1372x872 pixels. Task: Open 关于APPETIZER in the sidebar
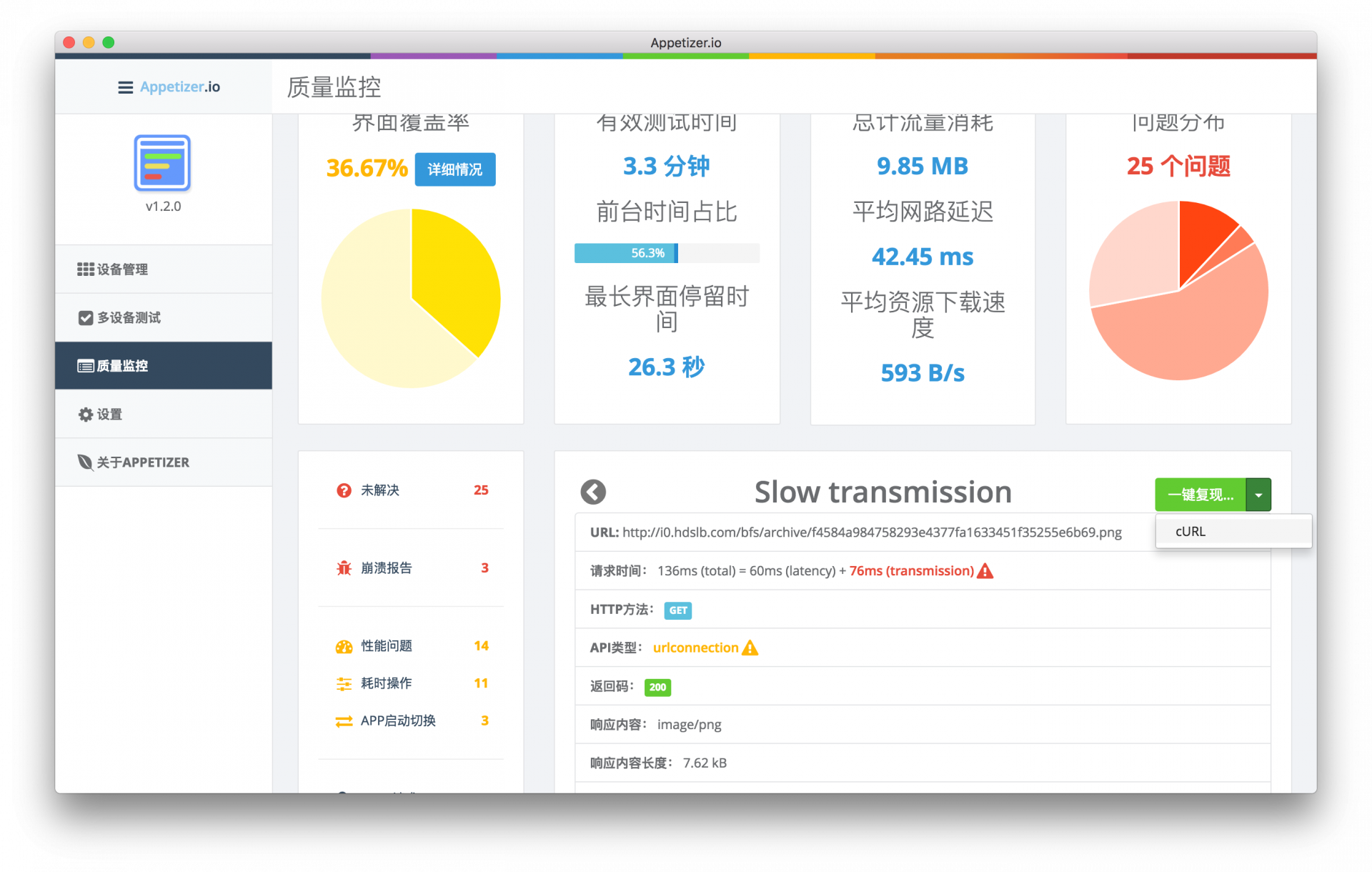click(163, 462)
